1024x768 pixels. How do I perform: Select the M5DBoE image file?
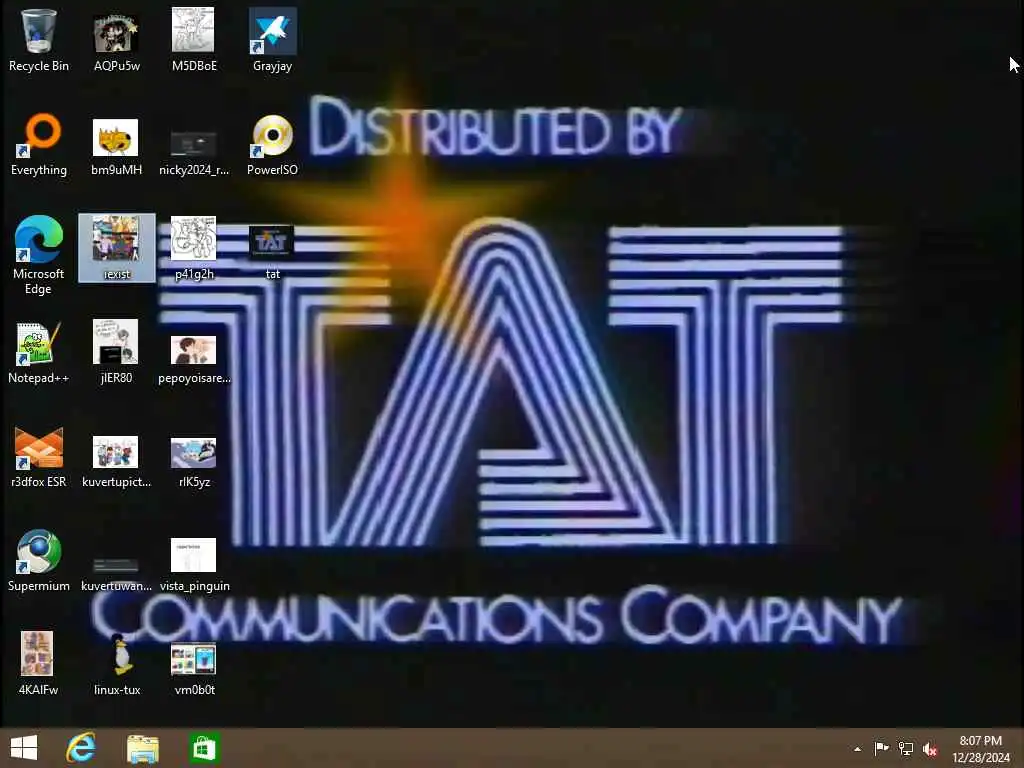point(194,40)
